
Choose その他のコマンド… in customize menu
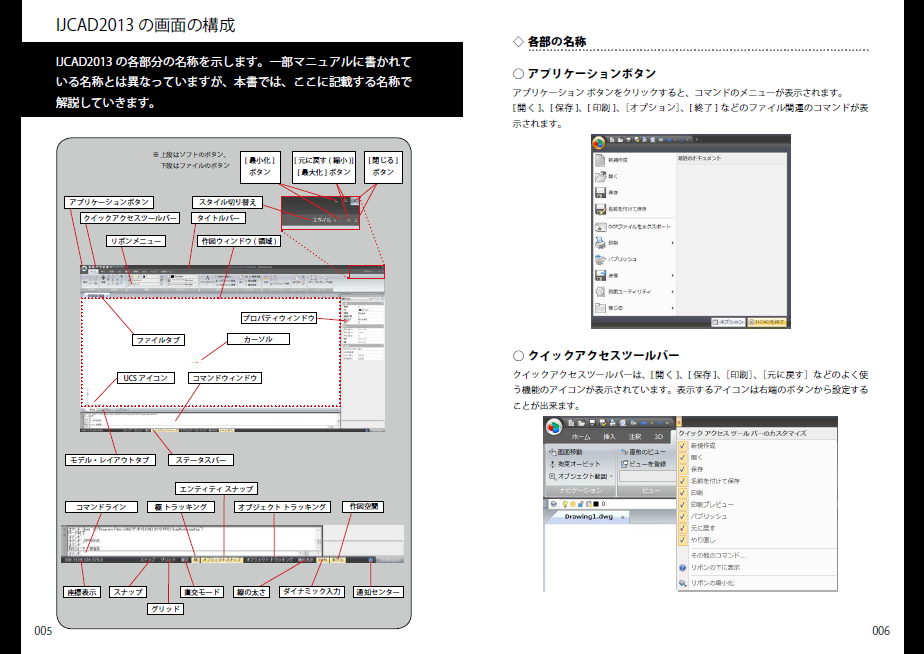click(x=718, y=556)
